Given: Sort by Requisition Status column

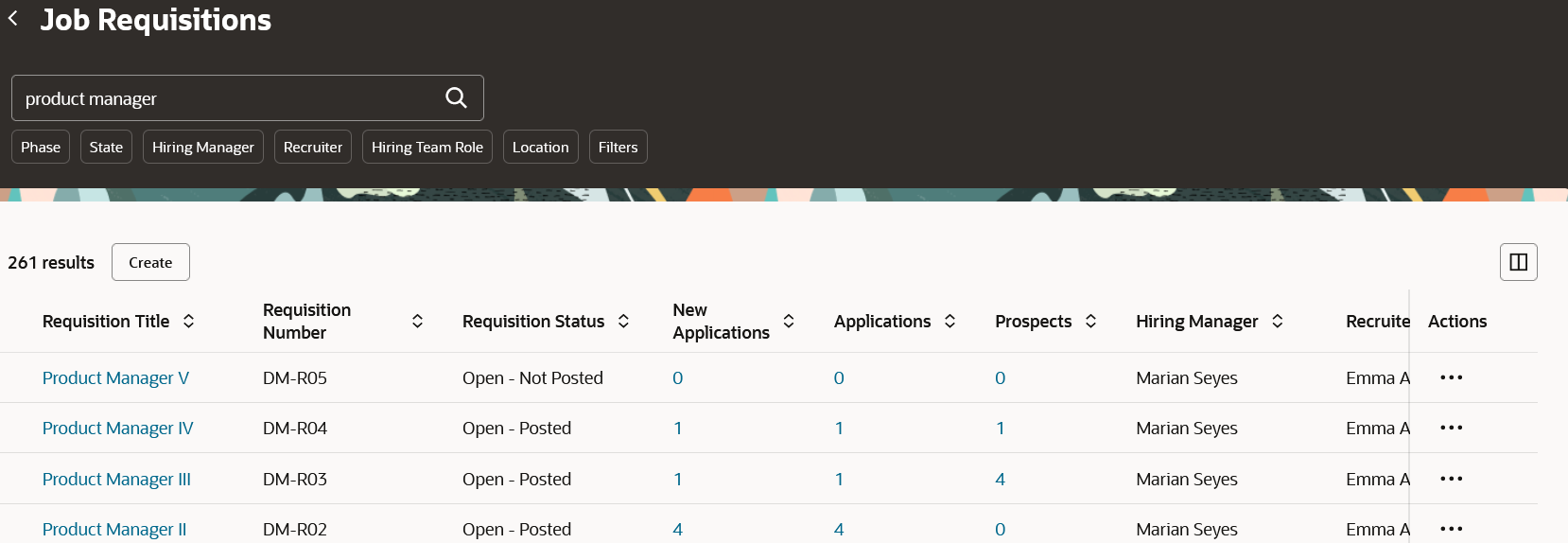Looking at the screenshot, I should (x=623, y=322).
